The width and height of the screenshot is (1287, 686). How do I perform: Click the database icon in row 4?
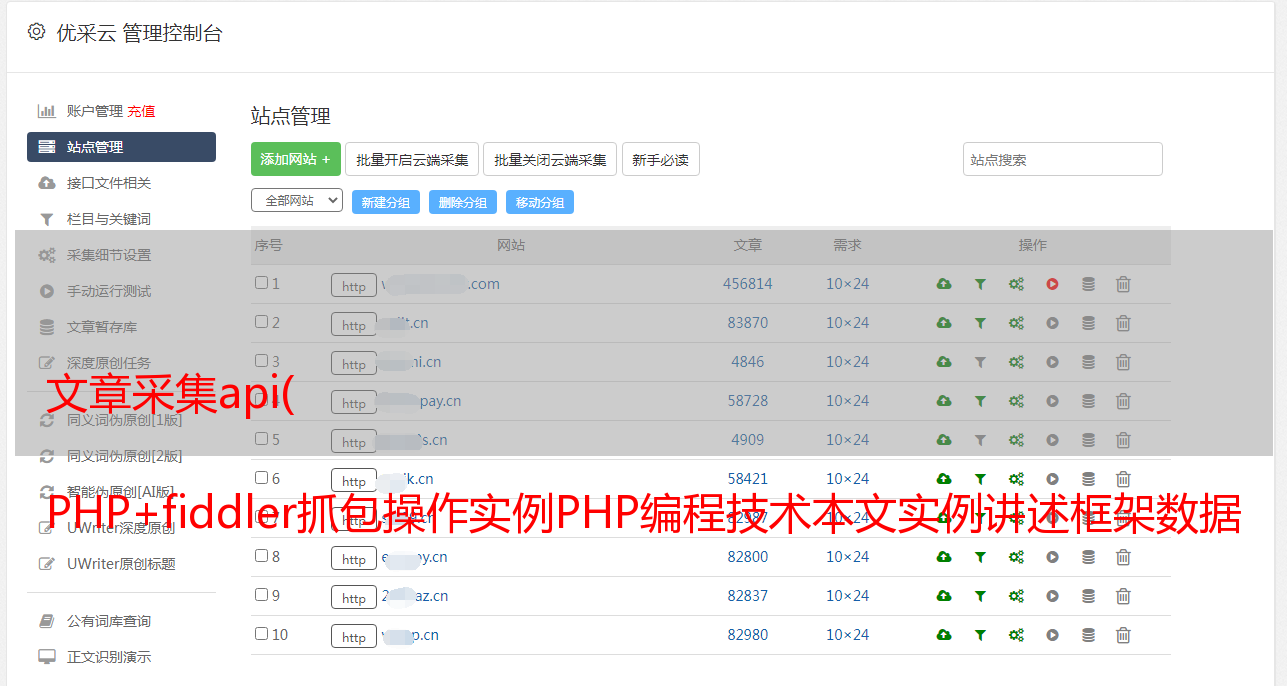coord(1088,401)
